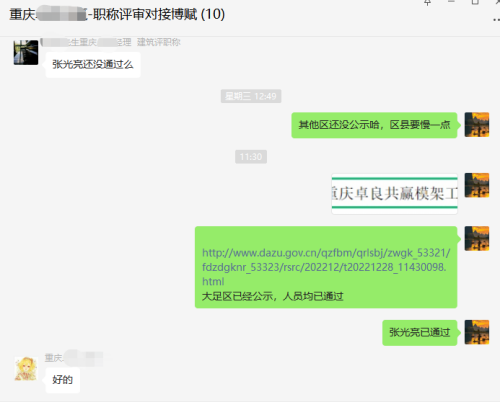
Task: Click sender name above 张光亮还没通过么 message
Action: click(x=110, y=42)
